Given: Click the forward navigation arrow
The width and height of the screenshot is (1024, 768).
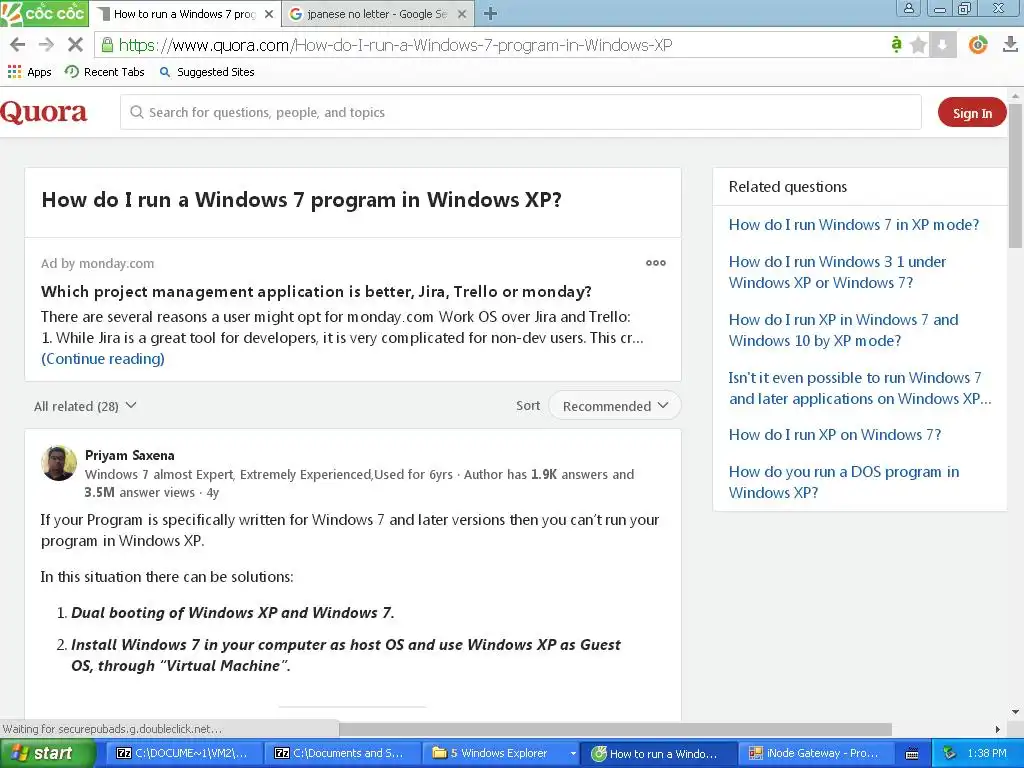Looking at the screenshot, I should [x=46, y=45].
